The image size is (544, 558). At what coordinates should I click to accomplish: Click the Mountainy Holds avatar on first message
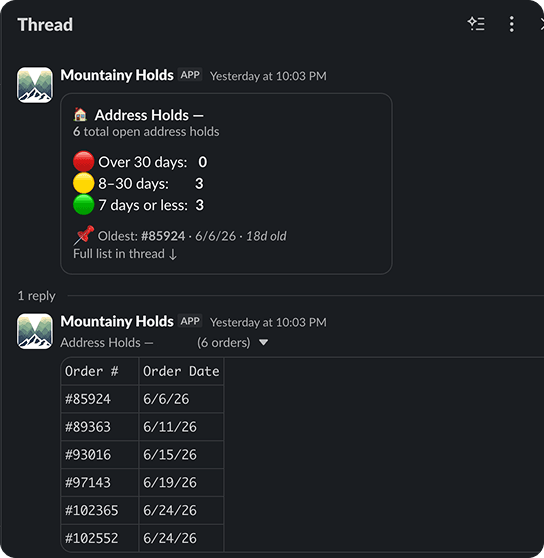[x=35, y=85]
